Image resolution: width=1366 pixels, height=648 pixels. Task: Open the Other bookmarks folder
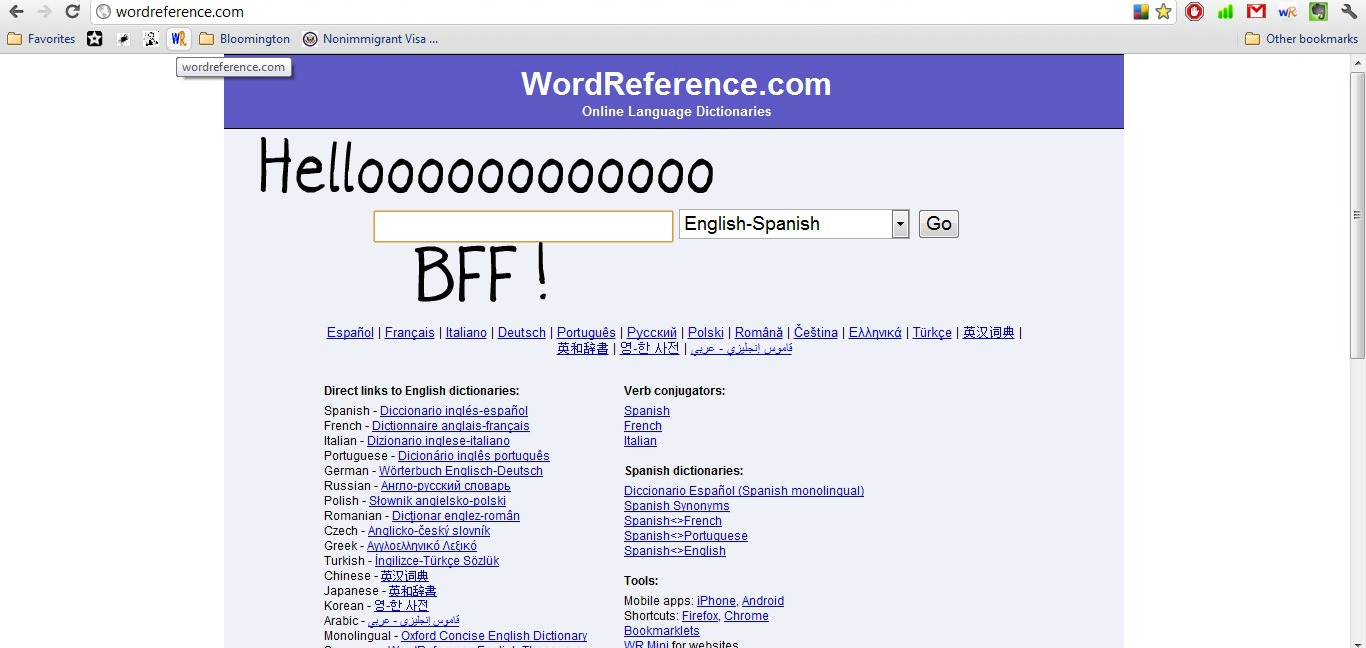pyautogui.click(x=1301, y=39)
